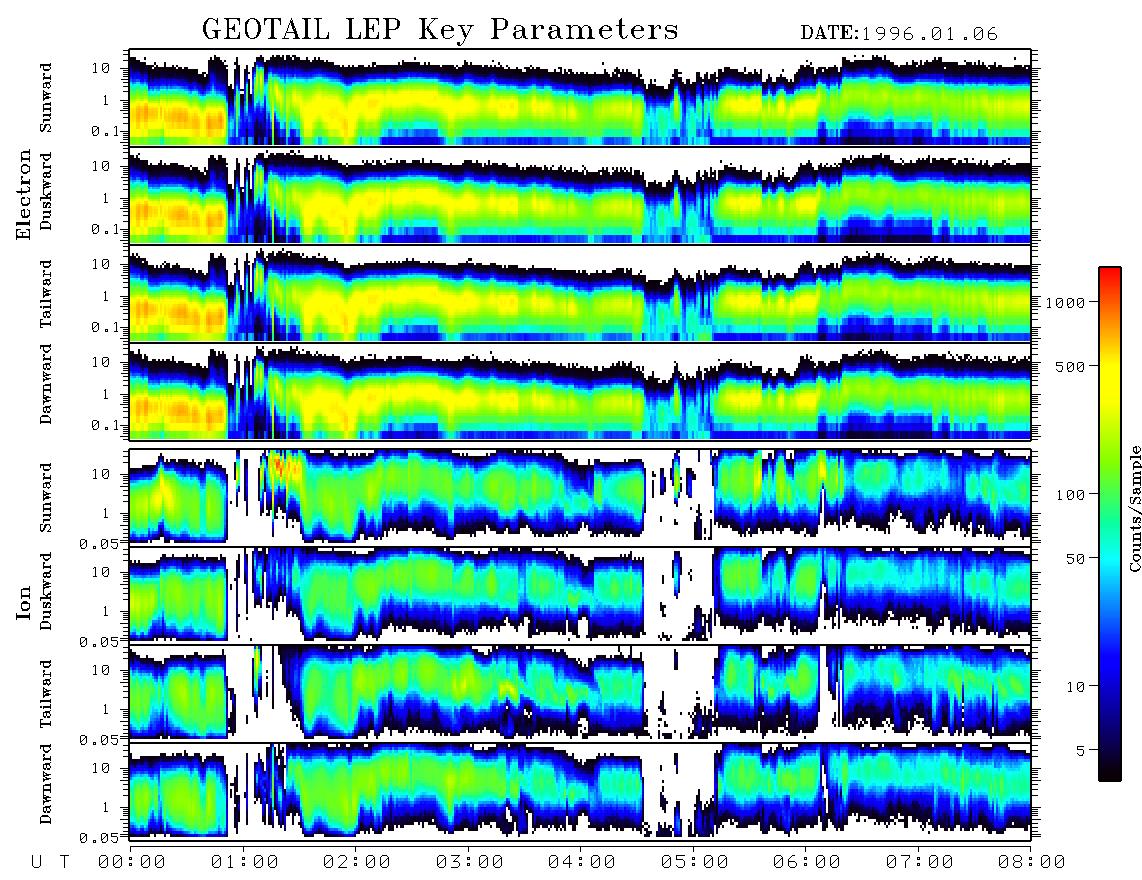The image size is (1142, 880).
Task: Select the Electron "Dawnward" panel label
Action: 46,384
